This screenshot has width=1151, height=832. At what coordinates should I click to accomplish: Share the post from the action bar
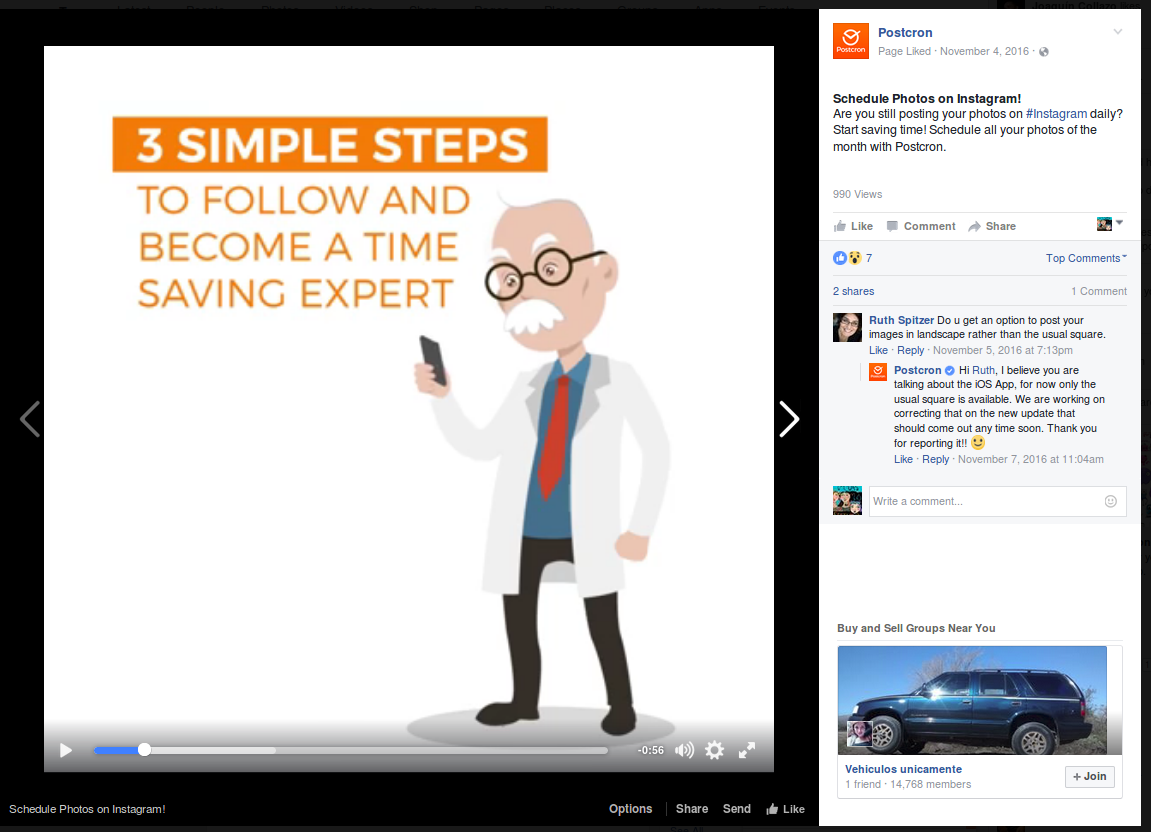click(x=991, y=226)
